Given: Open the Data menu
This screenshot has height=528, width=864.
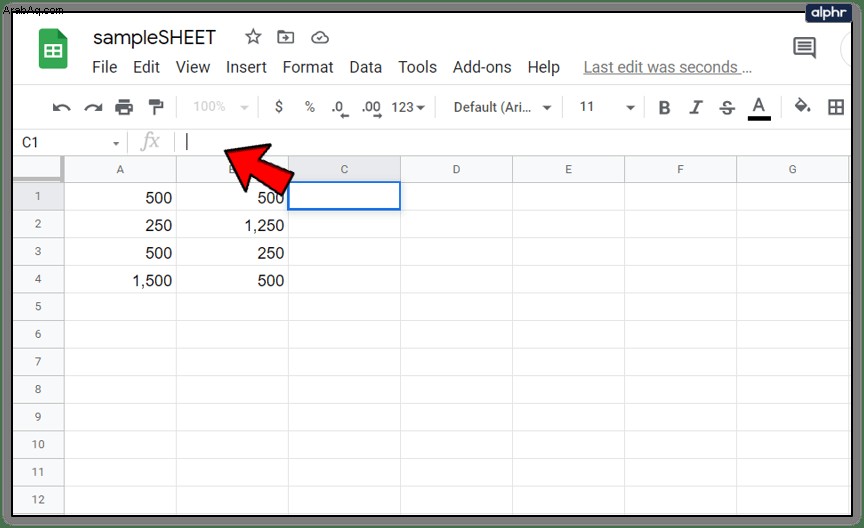Looking at the screenshot, I should coord(366,67).
